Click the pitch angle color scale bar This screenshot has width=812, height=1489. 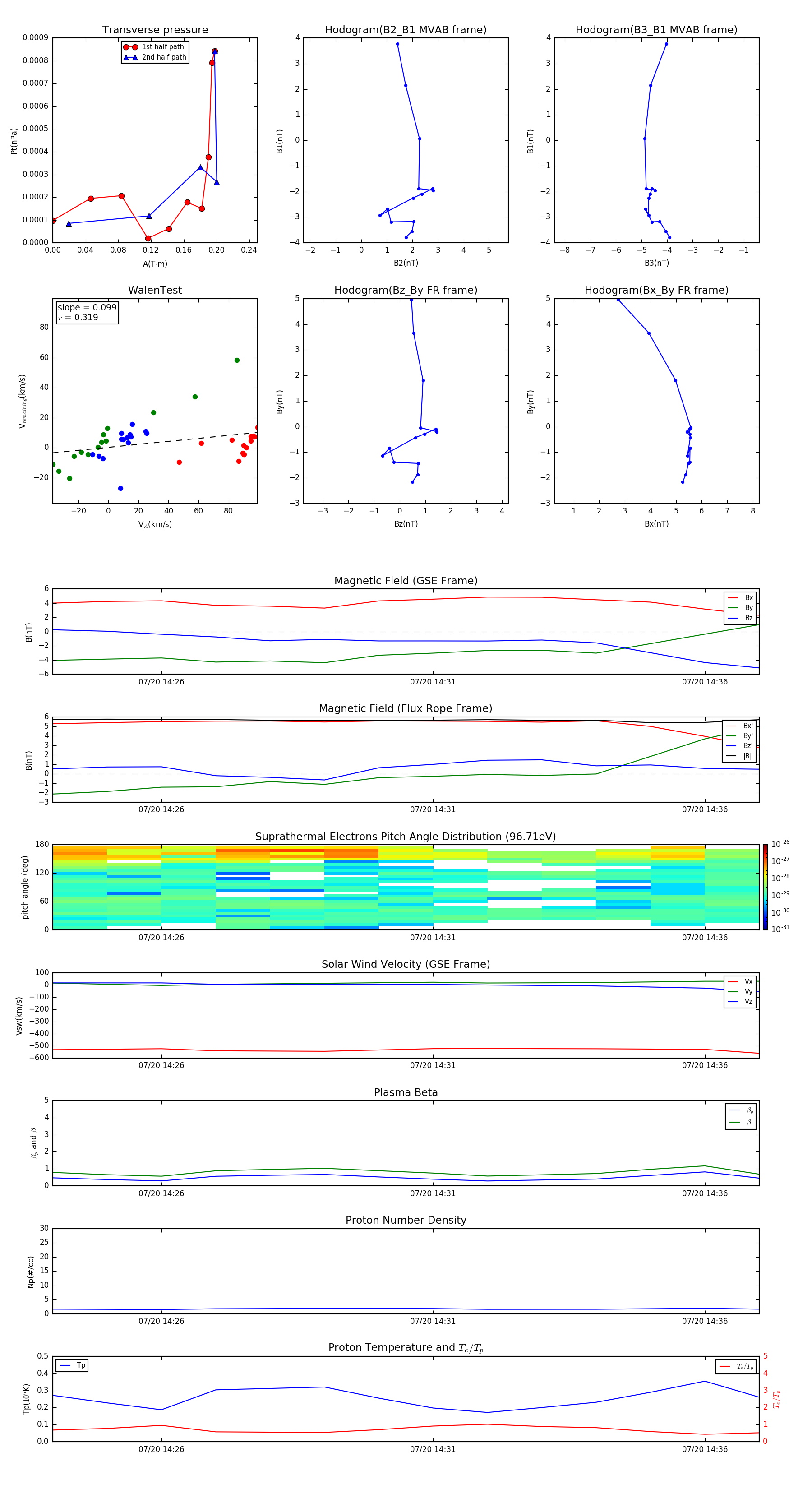[765, 887]
